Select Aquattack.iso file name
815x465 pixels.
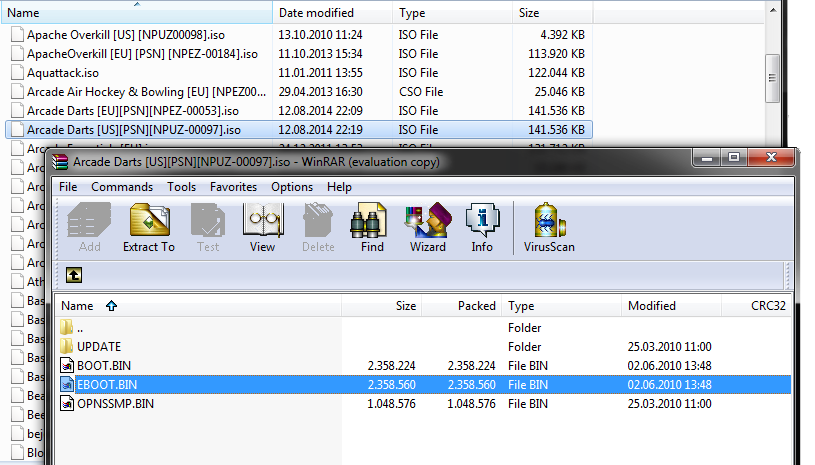point(63,73)
